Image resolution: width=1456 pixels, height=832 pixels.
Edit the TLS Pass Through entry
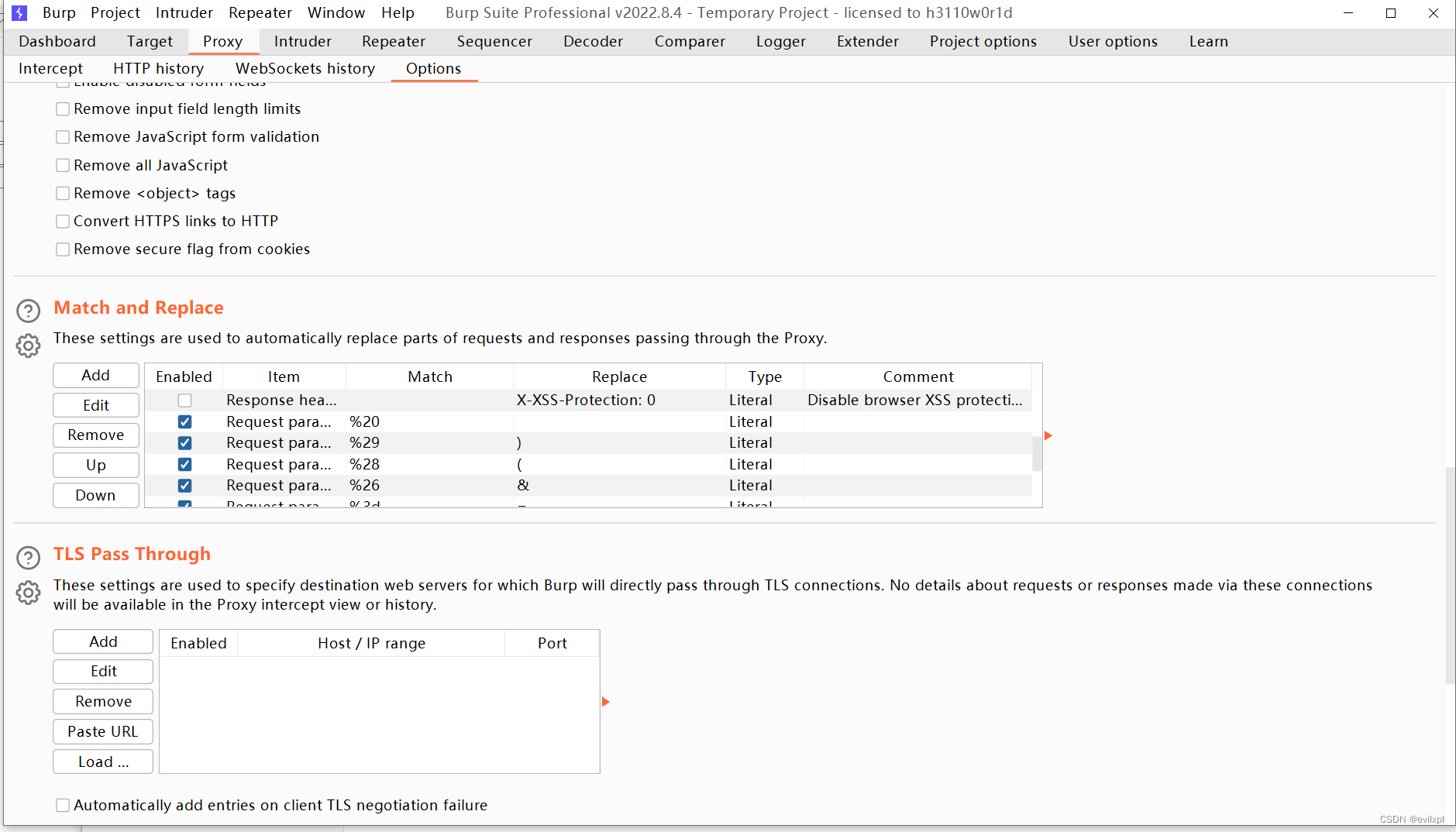click(x=103, y=672)
